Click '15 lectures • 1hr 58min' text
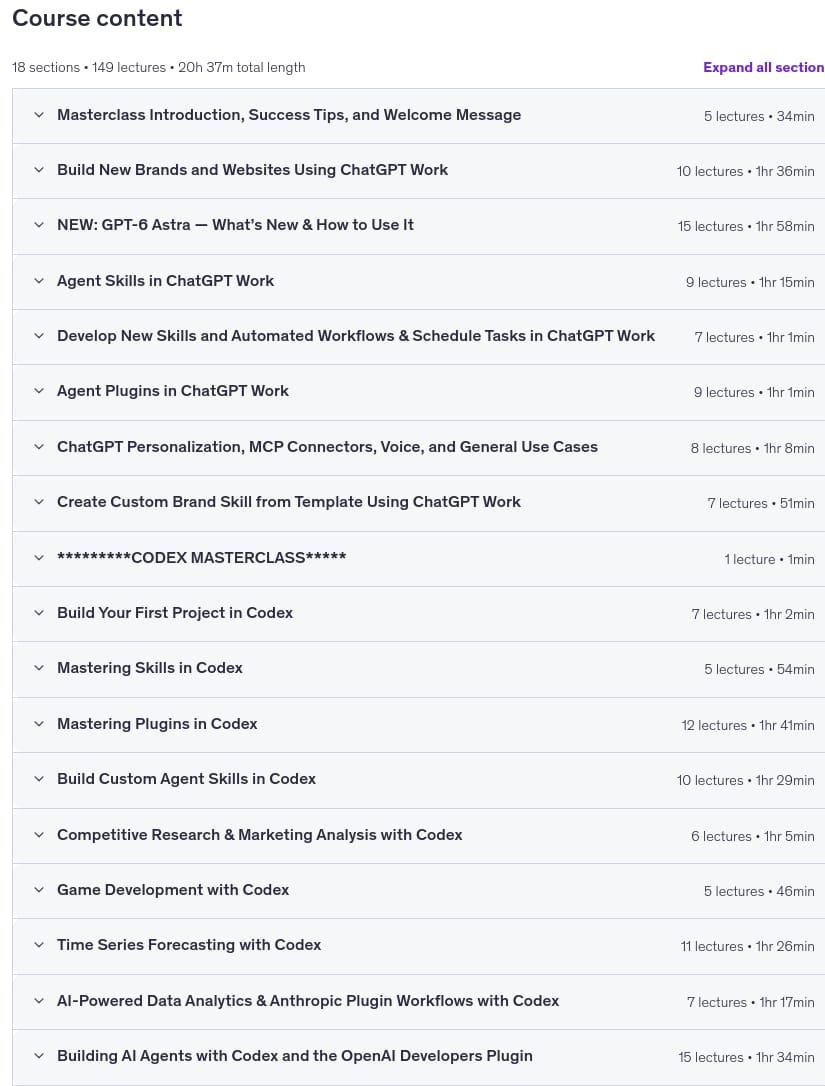This screenshot has height=1086, width=825. tap(746, 226)
